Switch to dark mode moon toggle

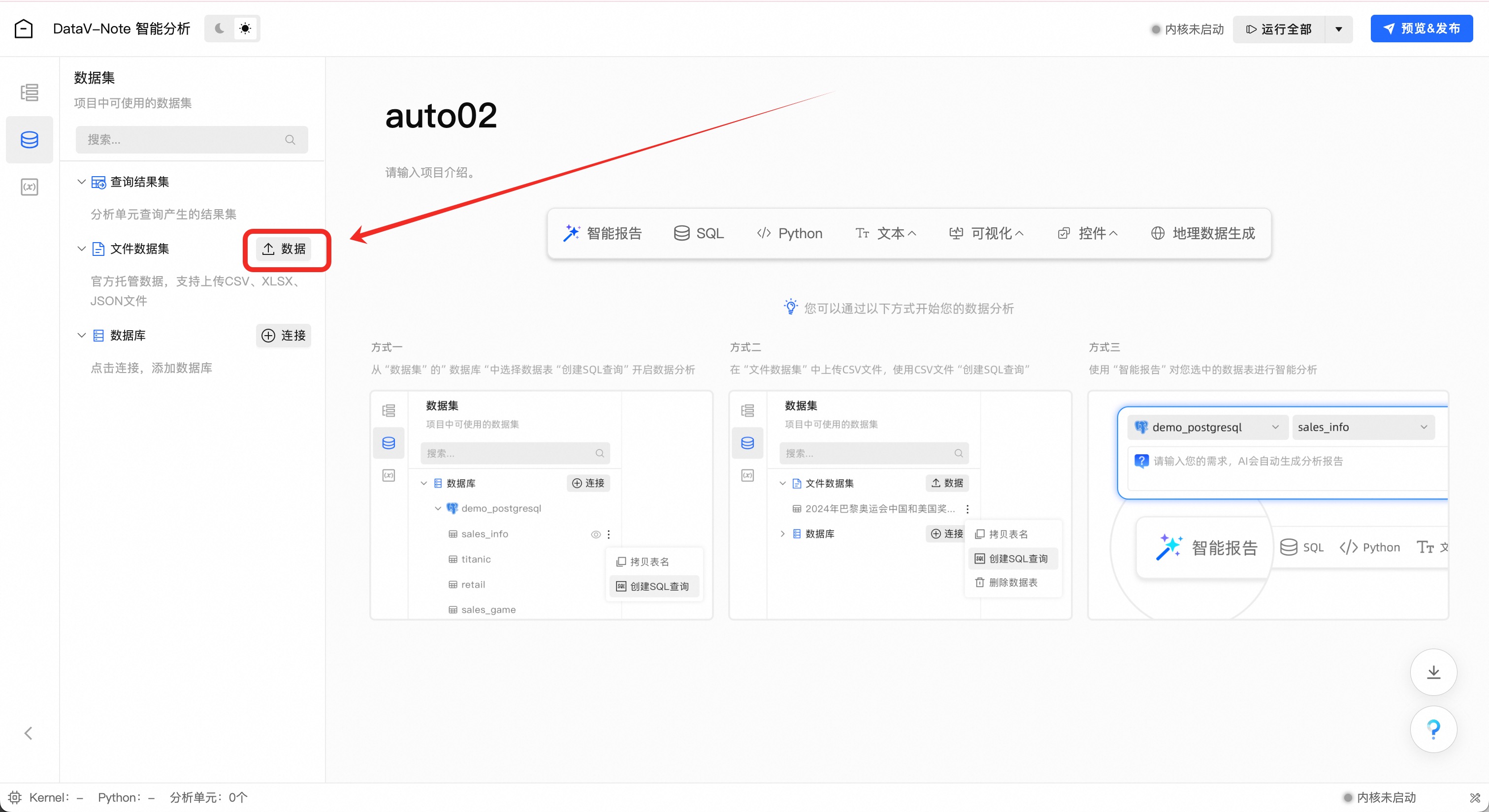click(220, 29)
